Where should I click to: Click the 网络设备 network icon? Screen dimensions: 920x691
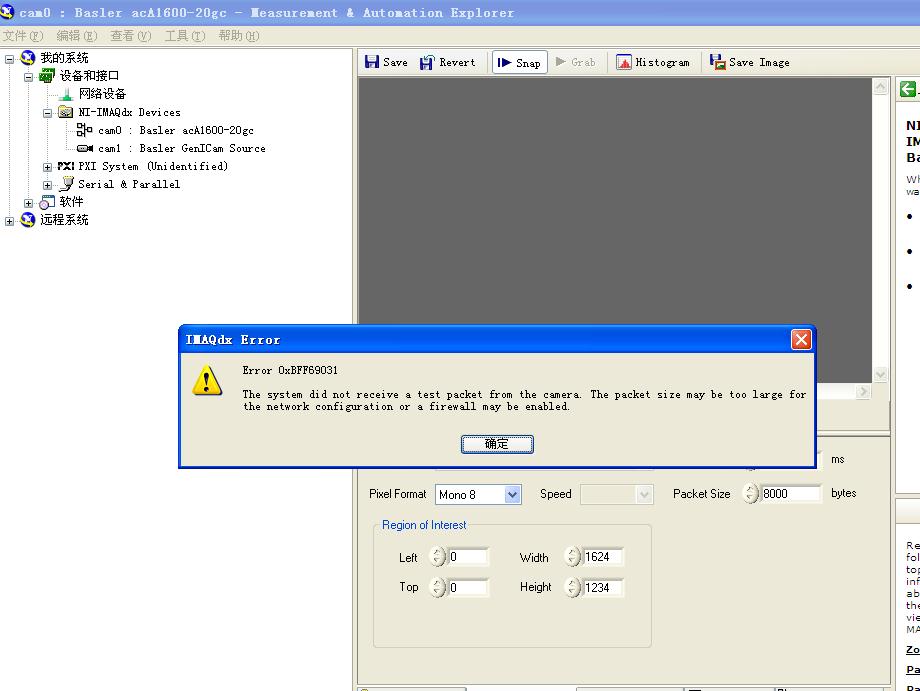tap(66, 94)
